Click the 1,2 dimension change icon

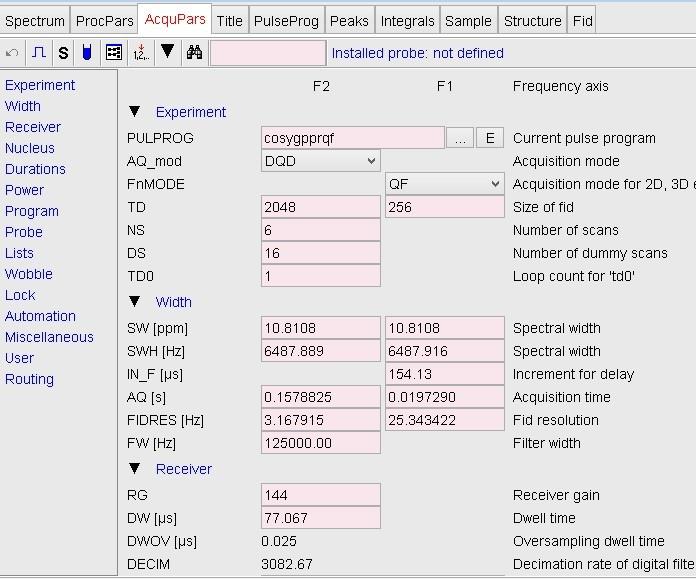pyautogui.click(x=141, y=53)
